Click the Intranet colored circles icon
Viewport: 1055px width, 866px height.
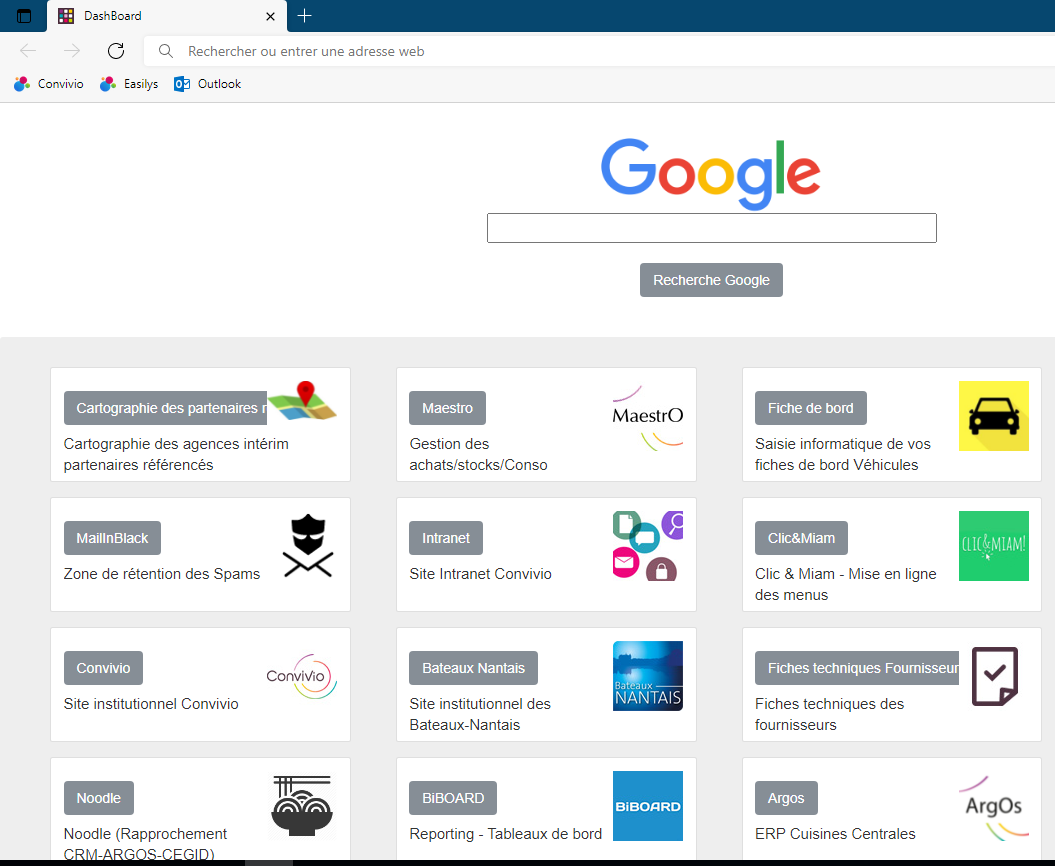(x=647, y=546)
